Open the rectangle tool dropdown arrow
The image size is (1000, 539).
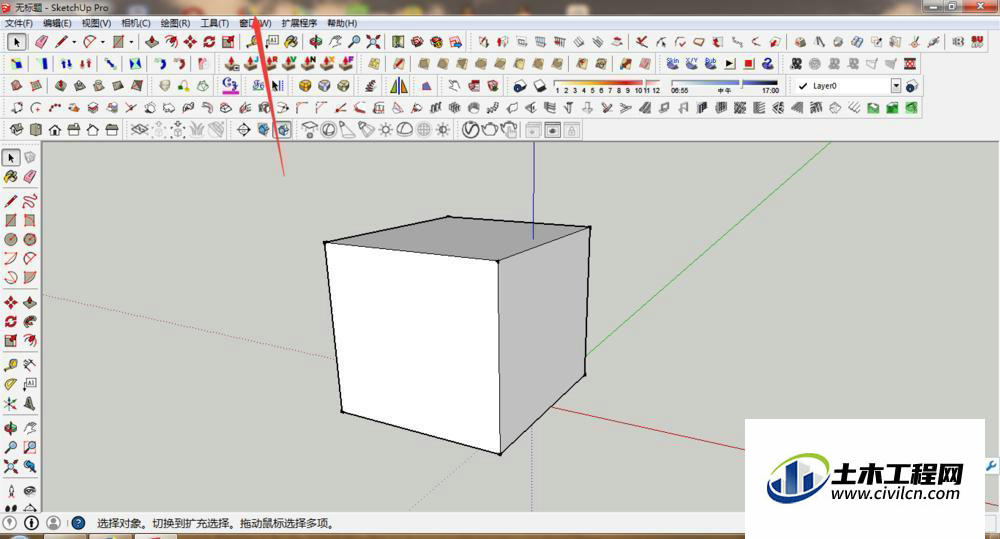coord(131,42)
